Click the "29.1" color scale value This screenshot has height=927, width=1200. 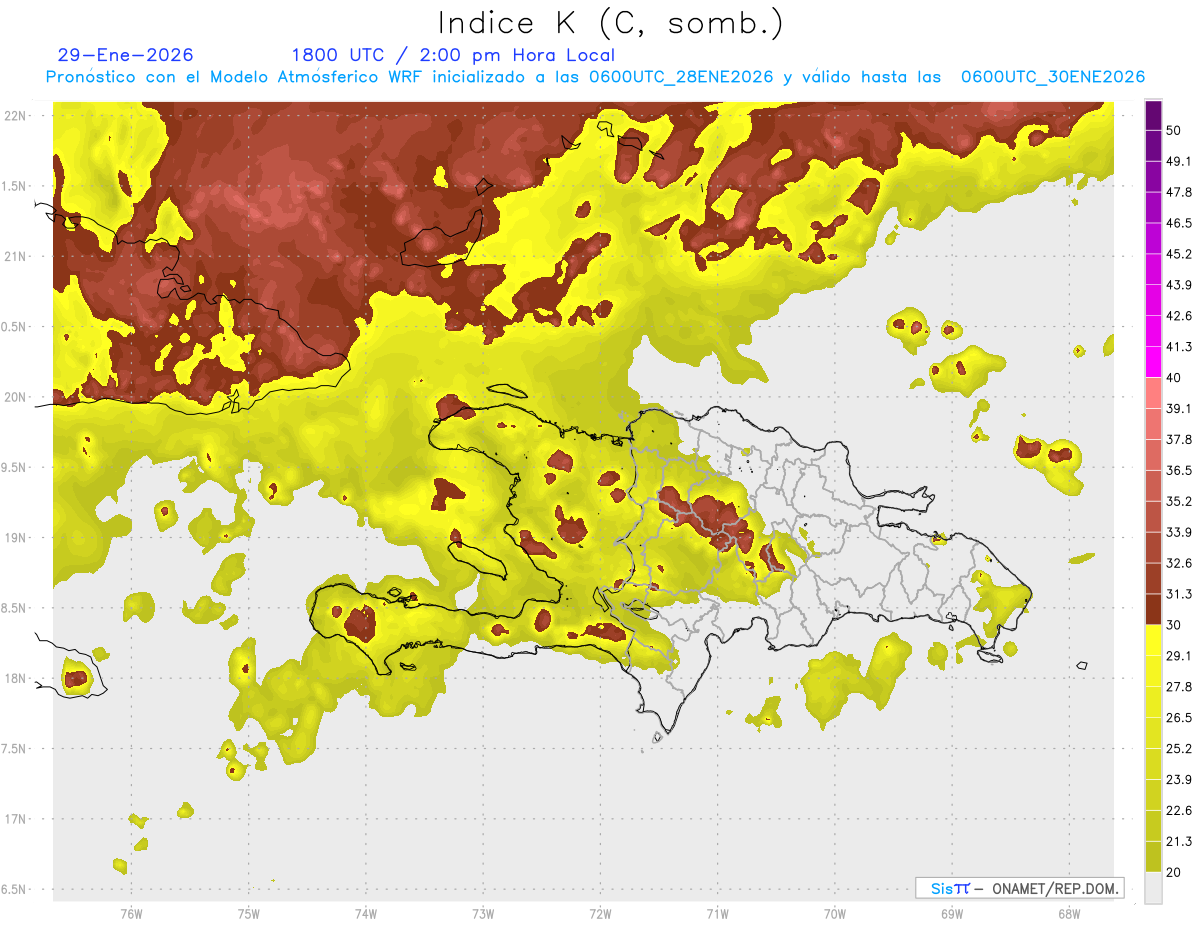point(1179,656)
